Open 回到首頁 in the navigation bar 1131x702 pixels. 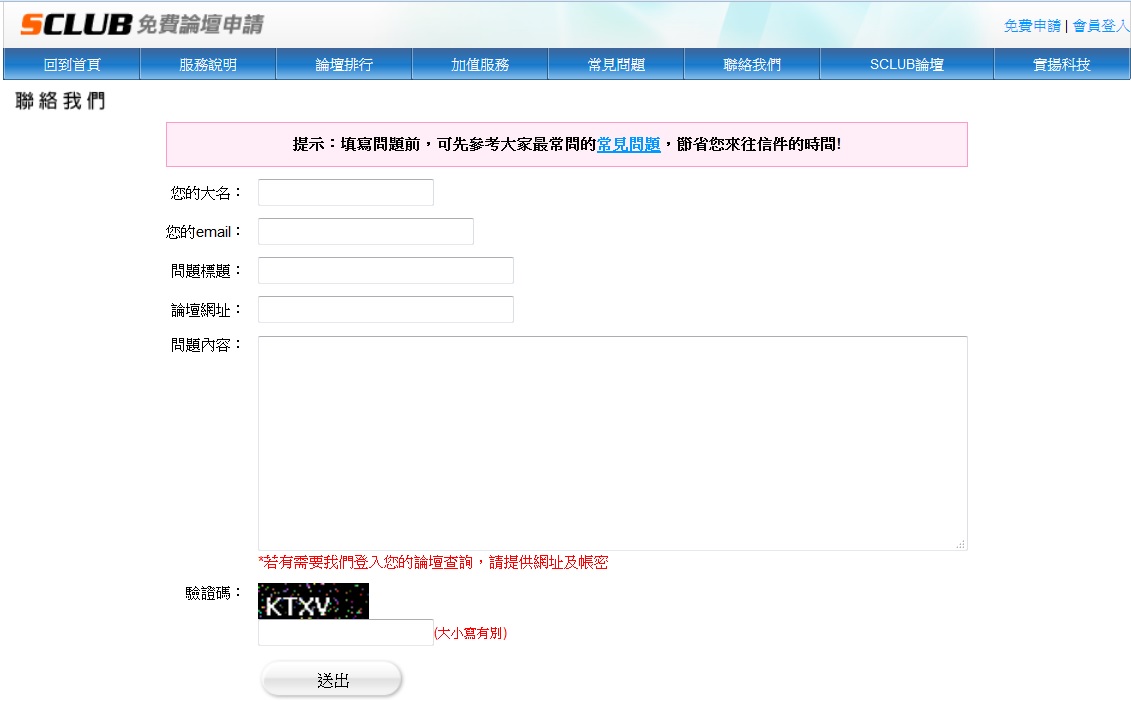(72, 65)
